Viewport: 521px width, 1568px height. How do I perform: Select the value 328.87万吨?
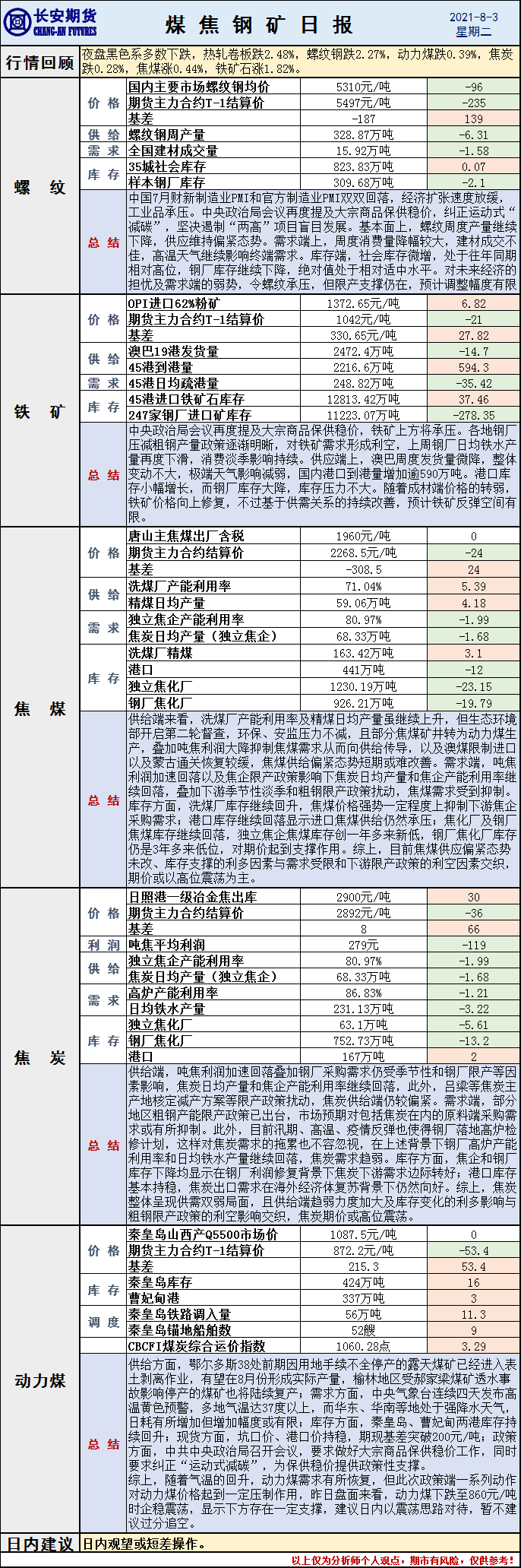[x=363, y=135]
